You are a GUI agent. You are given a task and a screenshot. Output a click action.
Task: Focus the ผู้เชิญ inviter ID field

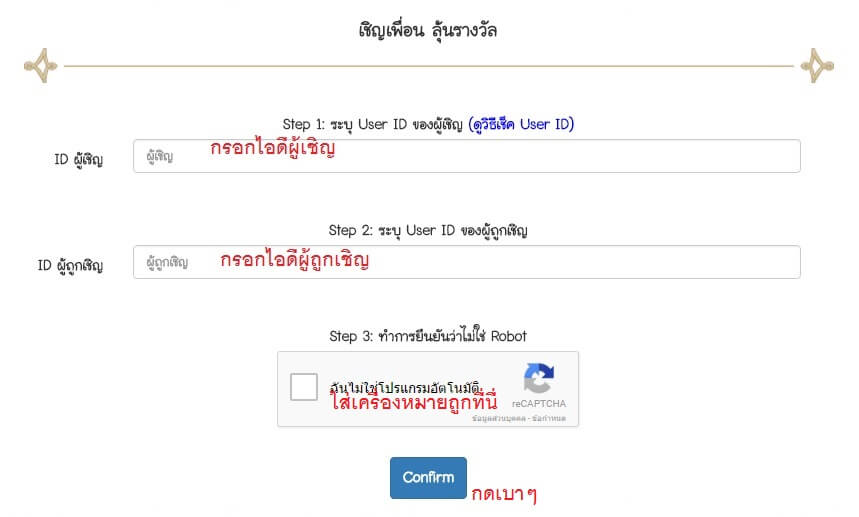point(467,156)
